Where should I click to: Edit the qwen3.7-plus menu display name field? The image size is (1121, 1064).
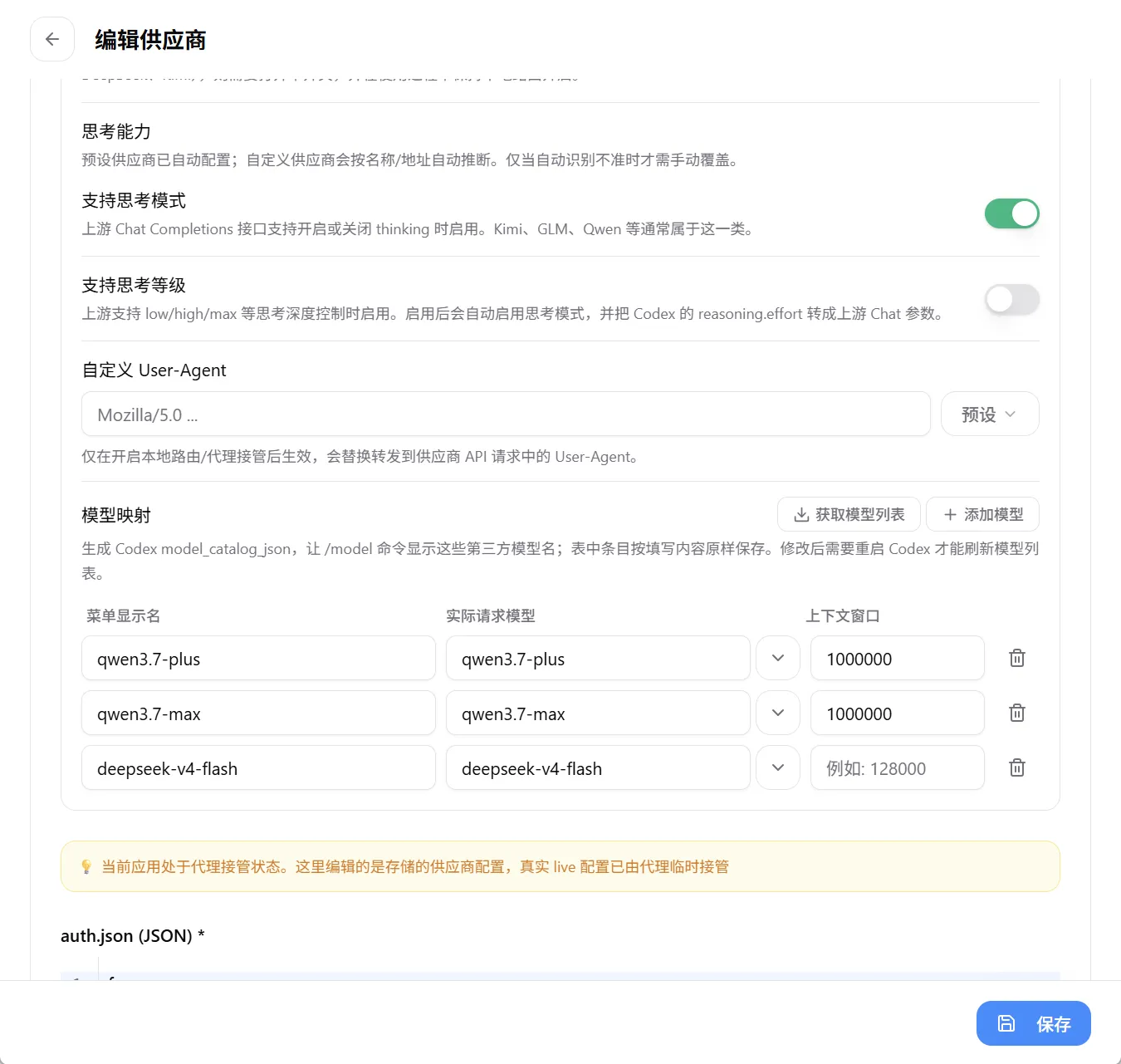[x=258, y=659]
